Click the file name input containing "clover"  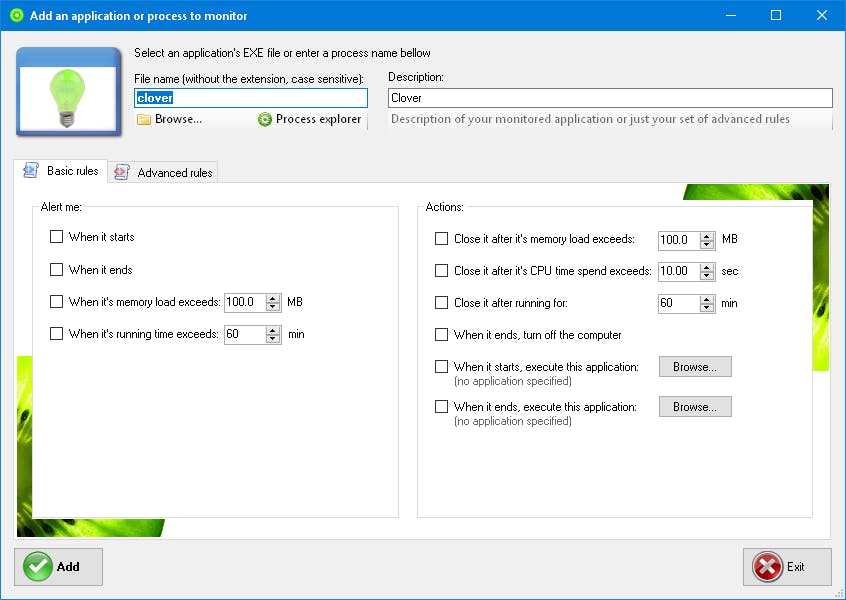250,97
